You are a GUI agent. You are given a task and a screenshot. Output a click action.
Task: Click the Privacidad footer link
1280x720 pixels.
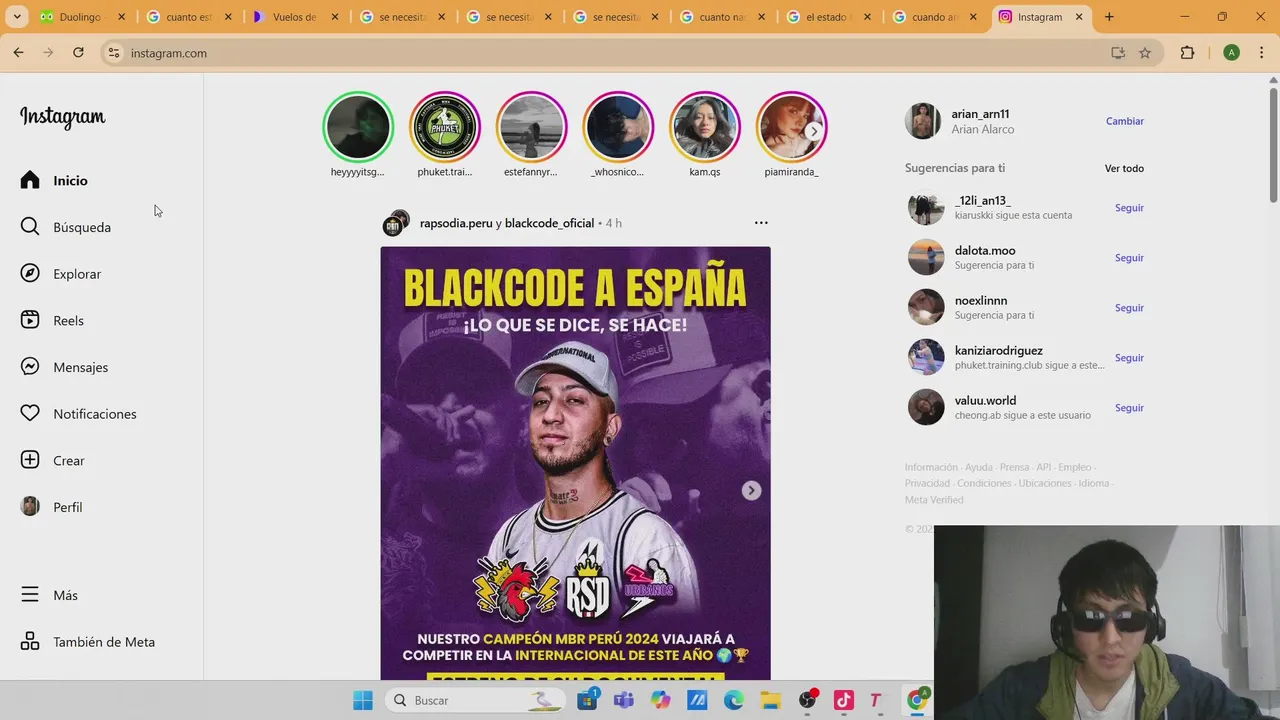(x=927, y=483)
